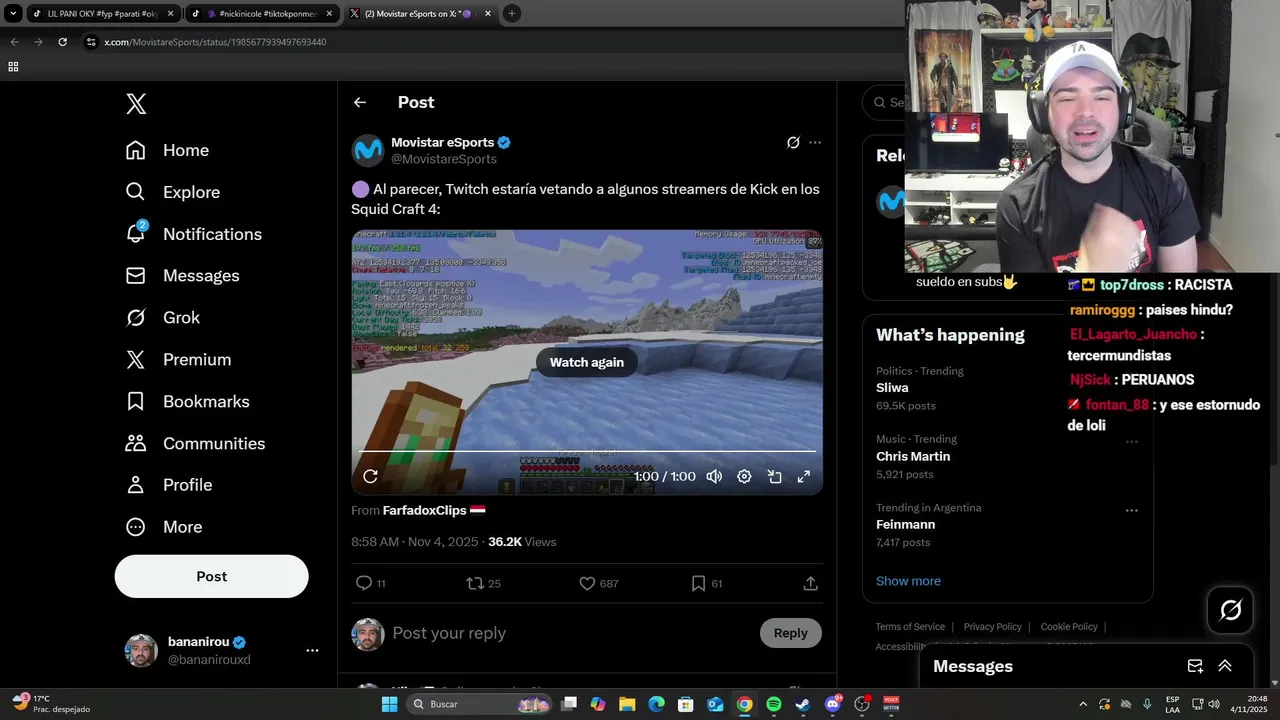This screenshot has width=1280, height=720.
Task: Like the post with 687 likes
Action: point(599,583)
